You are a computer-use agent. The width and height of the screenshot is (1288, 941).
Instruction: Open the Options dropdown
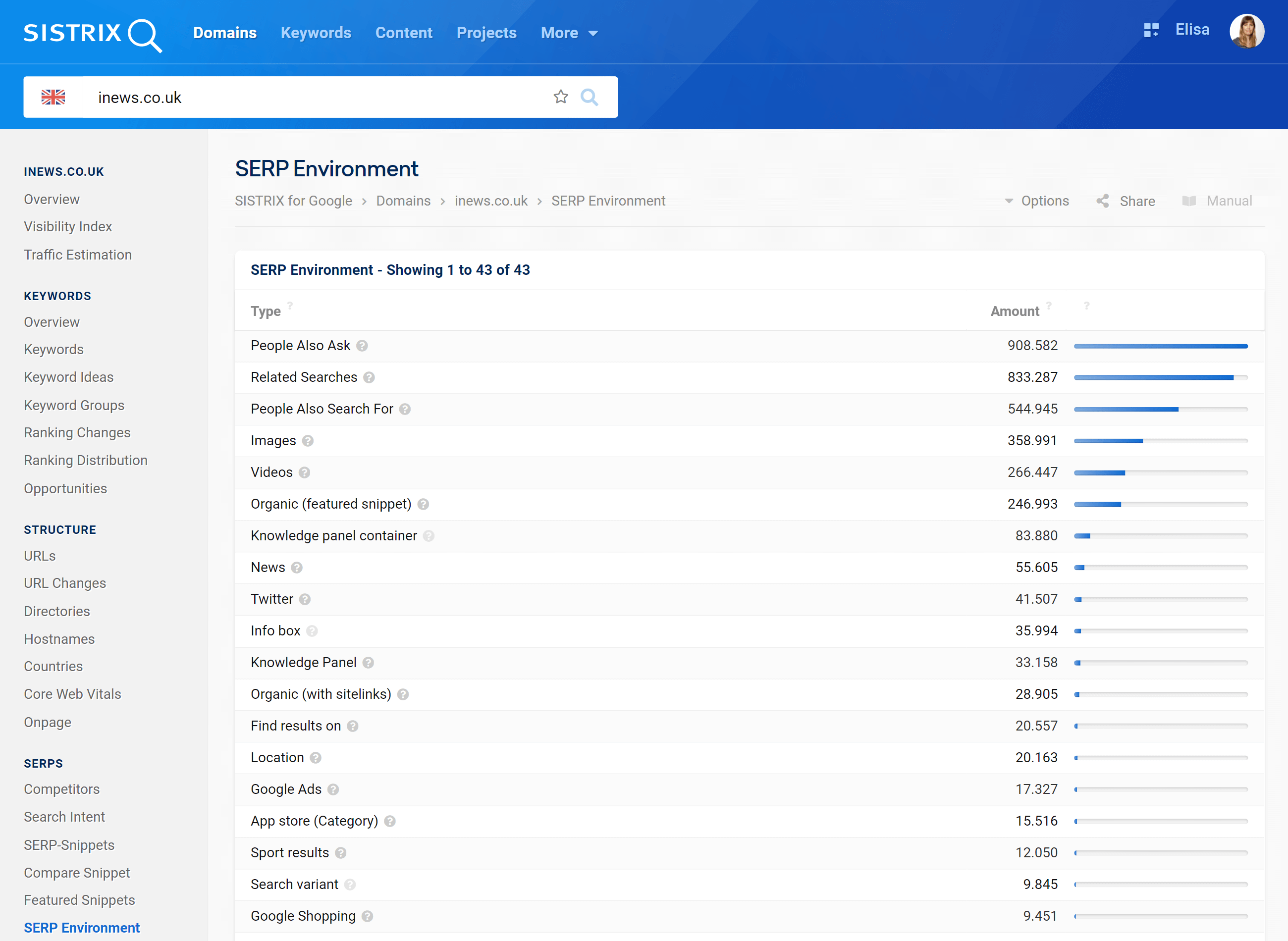pyautogui.click(x=1036, y=200)
